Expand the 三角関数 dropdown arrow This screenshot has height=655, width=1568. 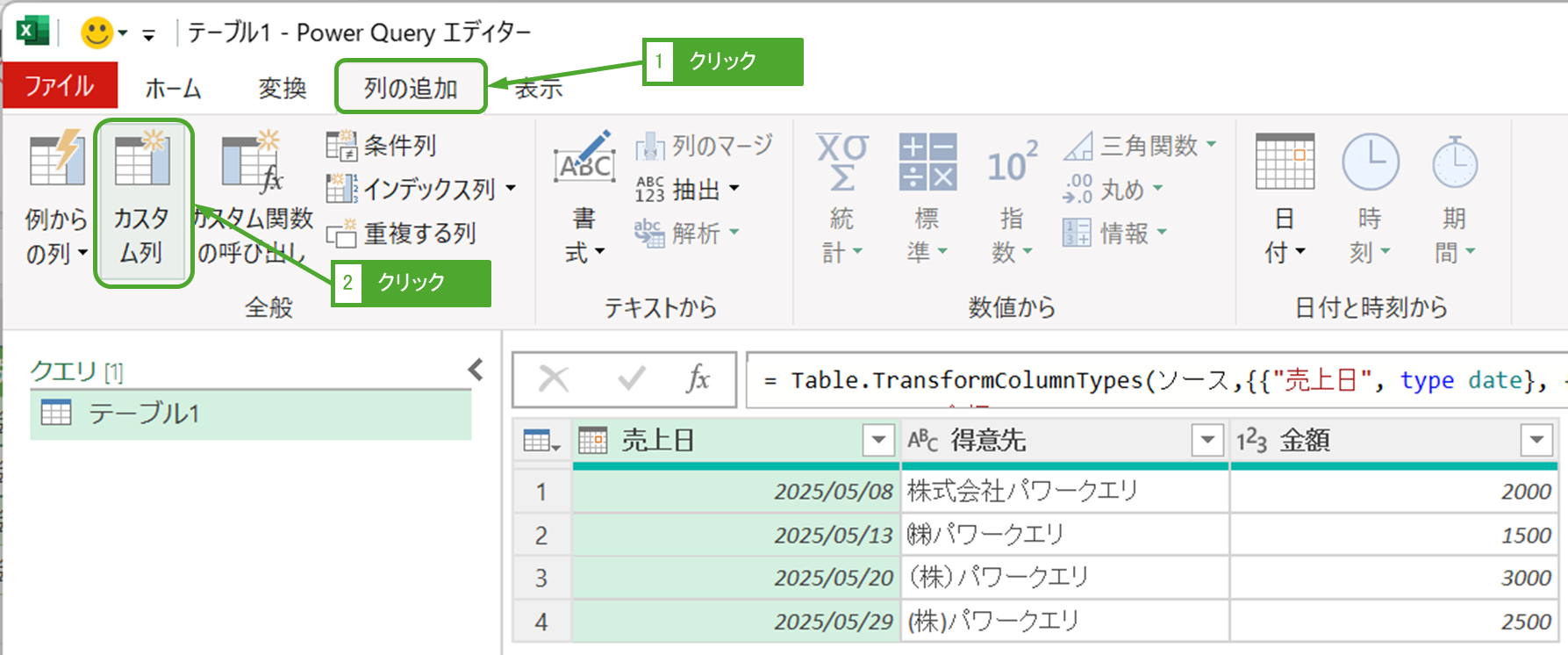1212,144
